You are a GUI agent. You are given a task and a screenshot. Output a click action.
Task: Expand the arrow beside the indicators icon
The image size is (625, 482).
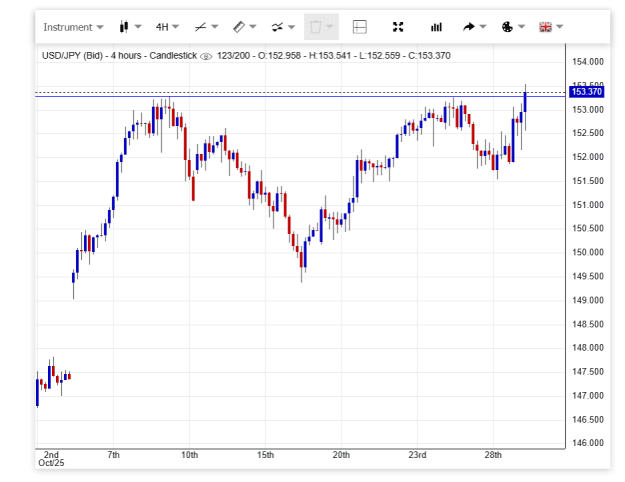(x=291, y=27)
